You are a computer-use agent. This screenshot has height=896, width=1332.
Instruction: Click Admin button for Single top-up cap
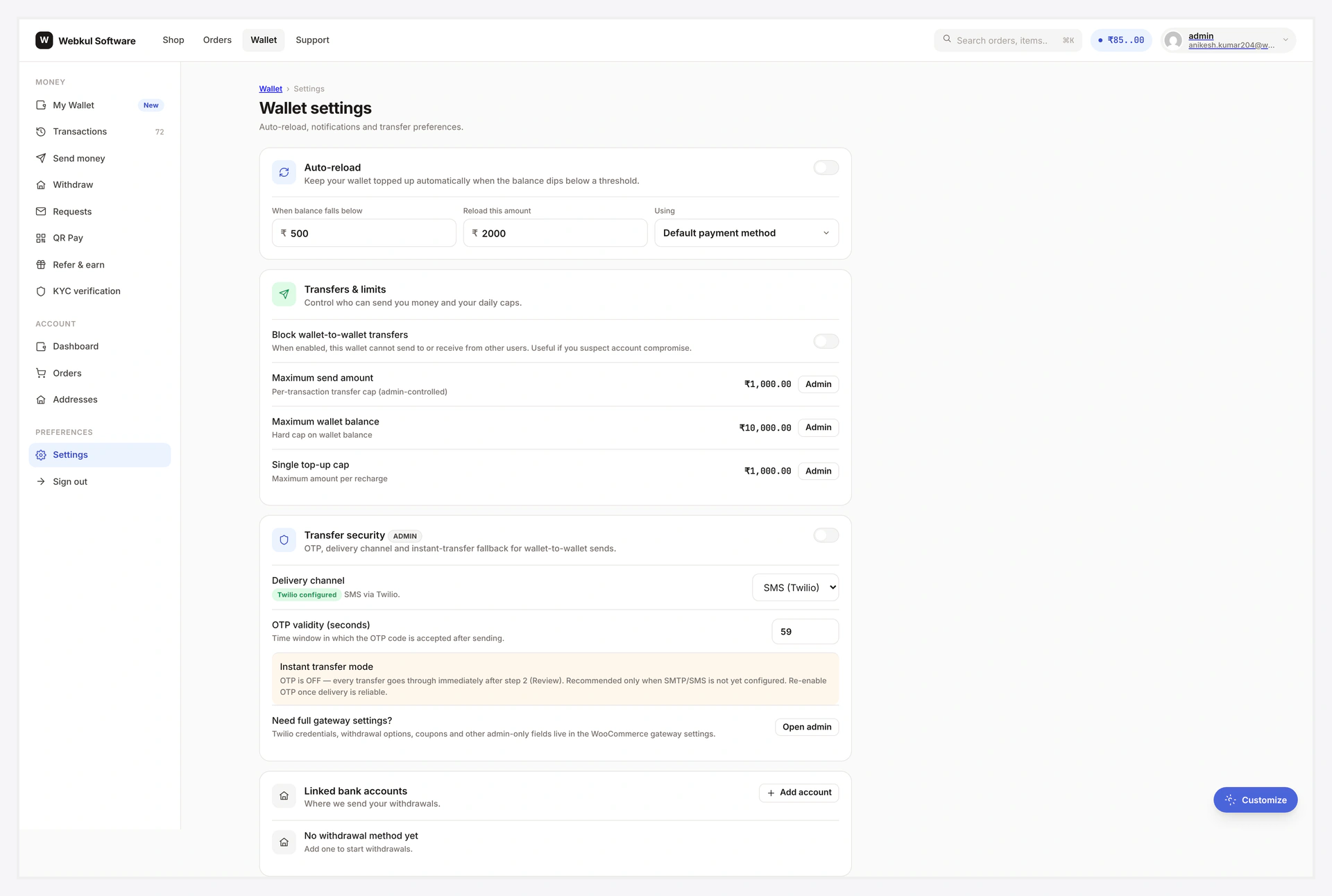(818, 471)
